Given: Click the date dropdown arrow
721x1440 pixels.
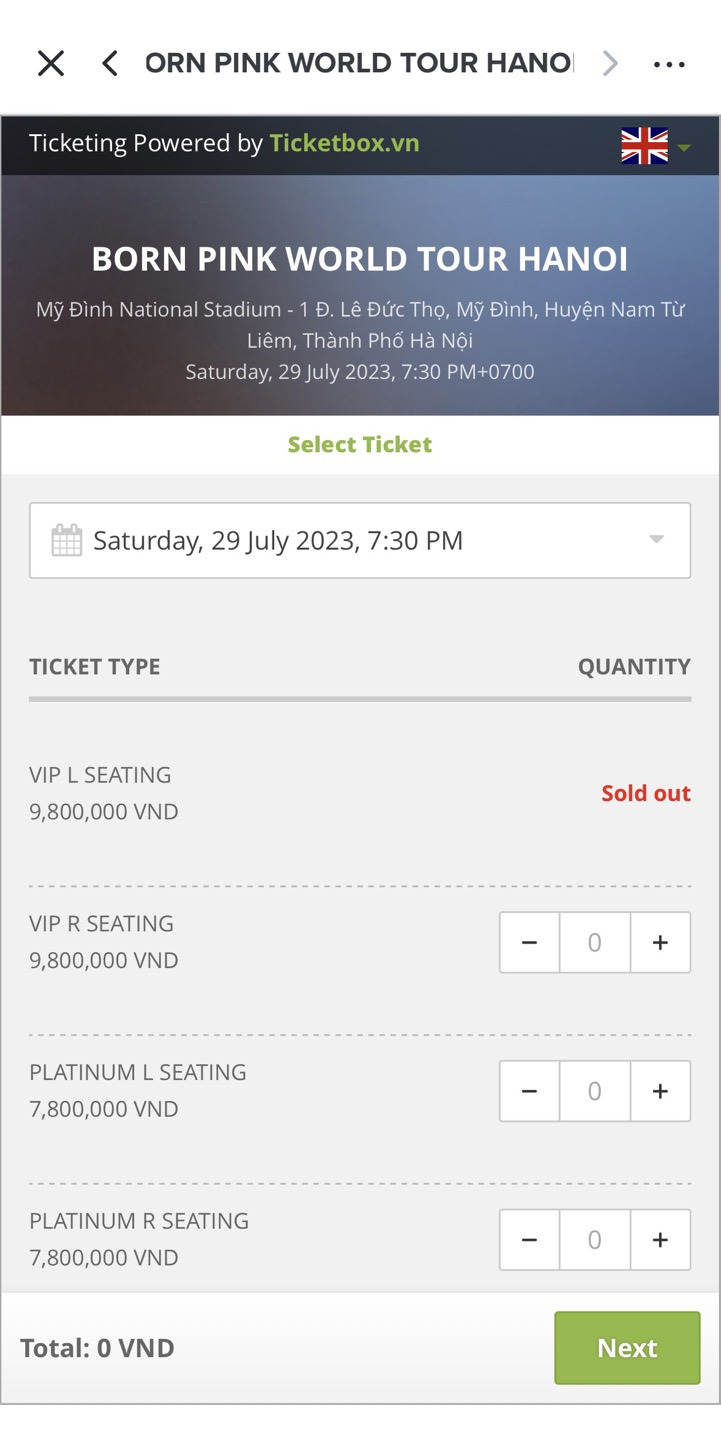Looking at the screenshot, I should click(x=656, y=540).
